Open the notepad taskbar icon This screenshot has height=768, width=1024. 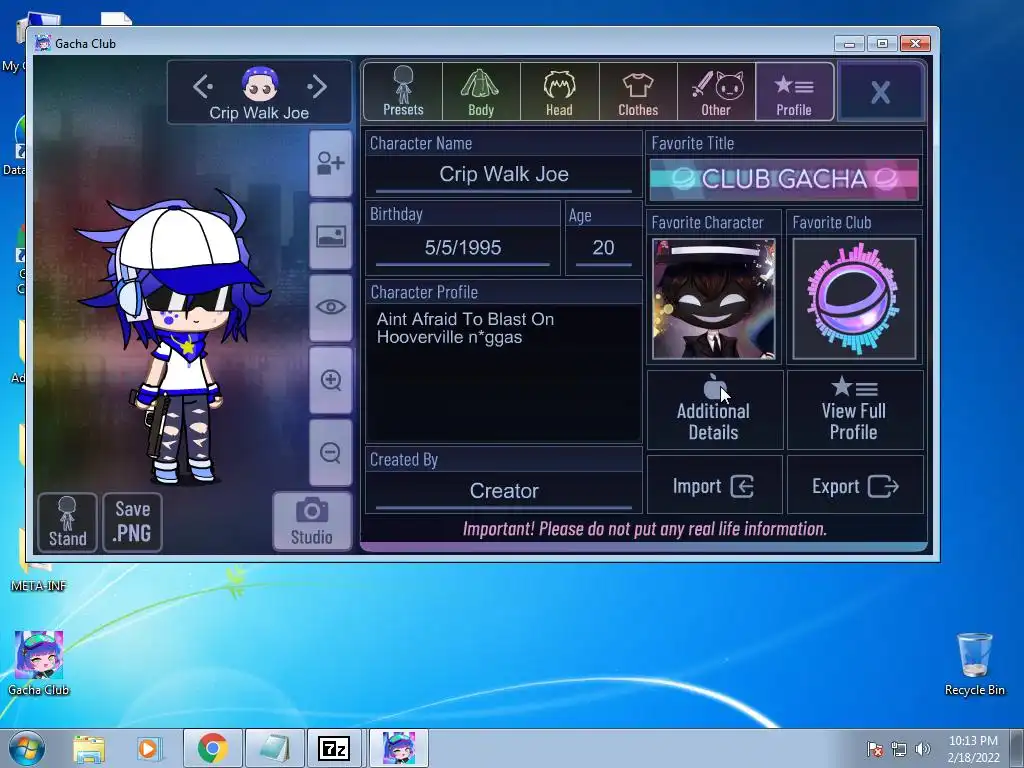[x=274, y=748]
